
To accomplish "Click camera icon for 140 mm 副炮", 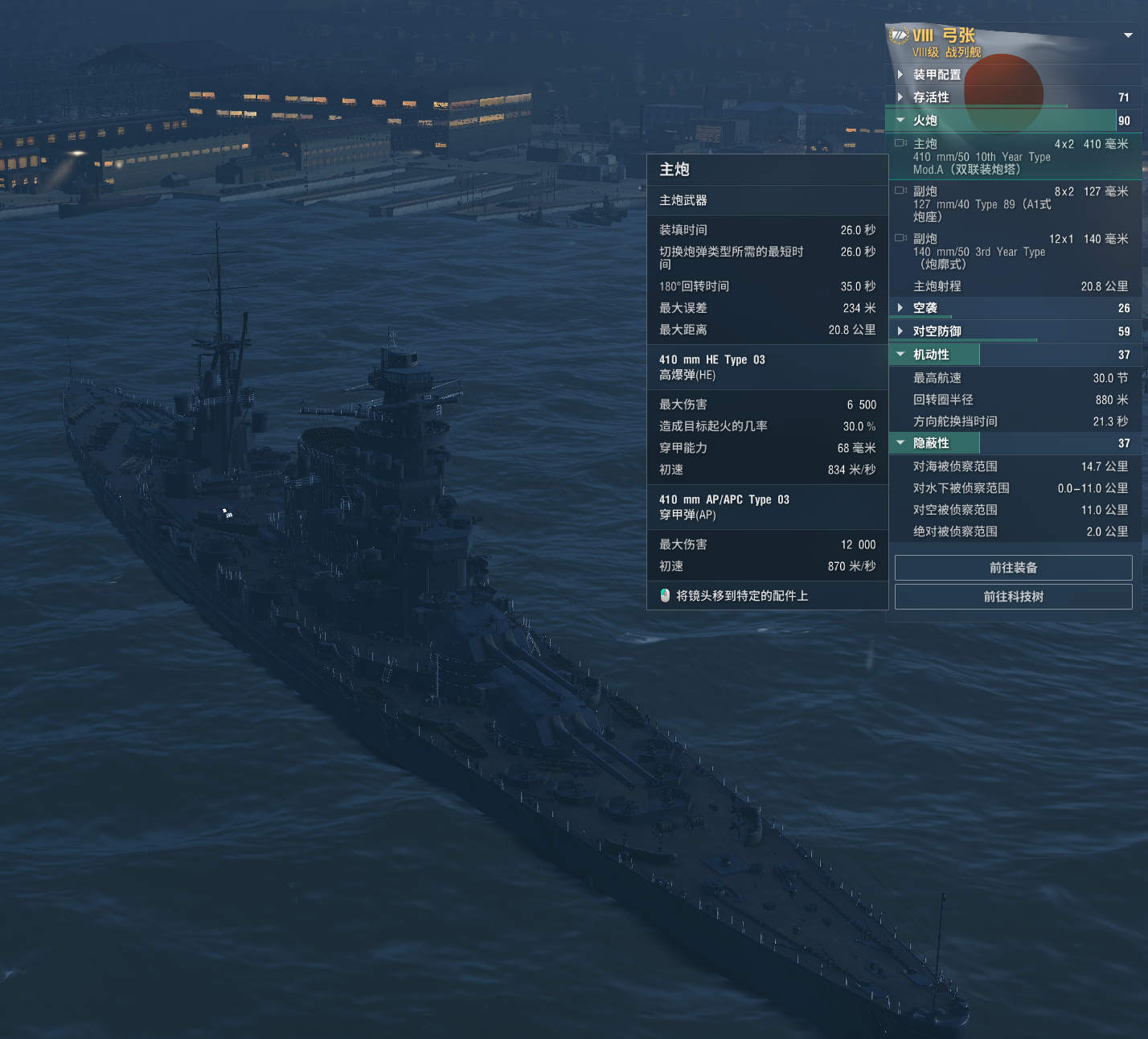I will click(900, 238).
